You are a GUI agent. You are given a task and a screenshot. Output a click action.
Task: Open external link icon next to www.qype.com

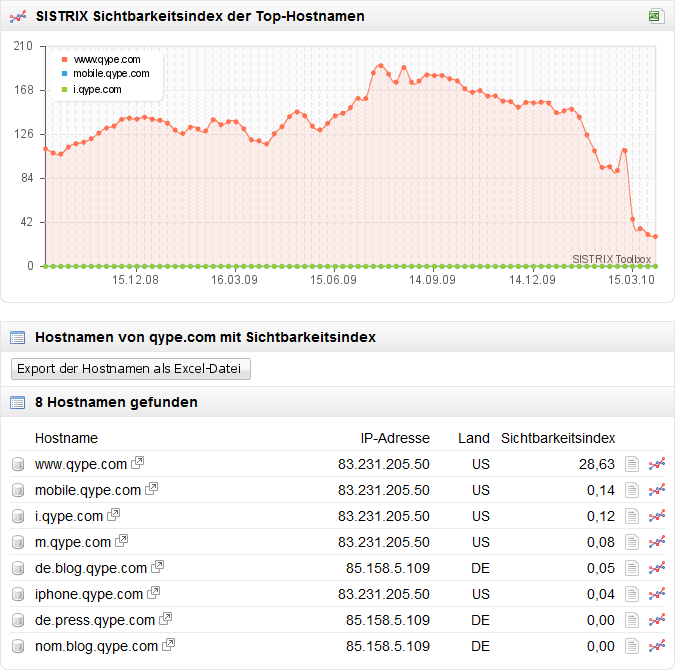tap(138, 463)
